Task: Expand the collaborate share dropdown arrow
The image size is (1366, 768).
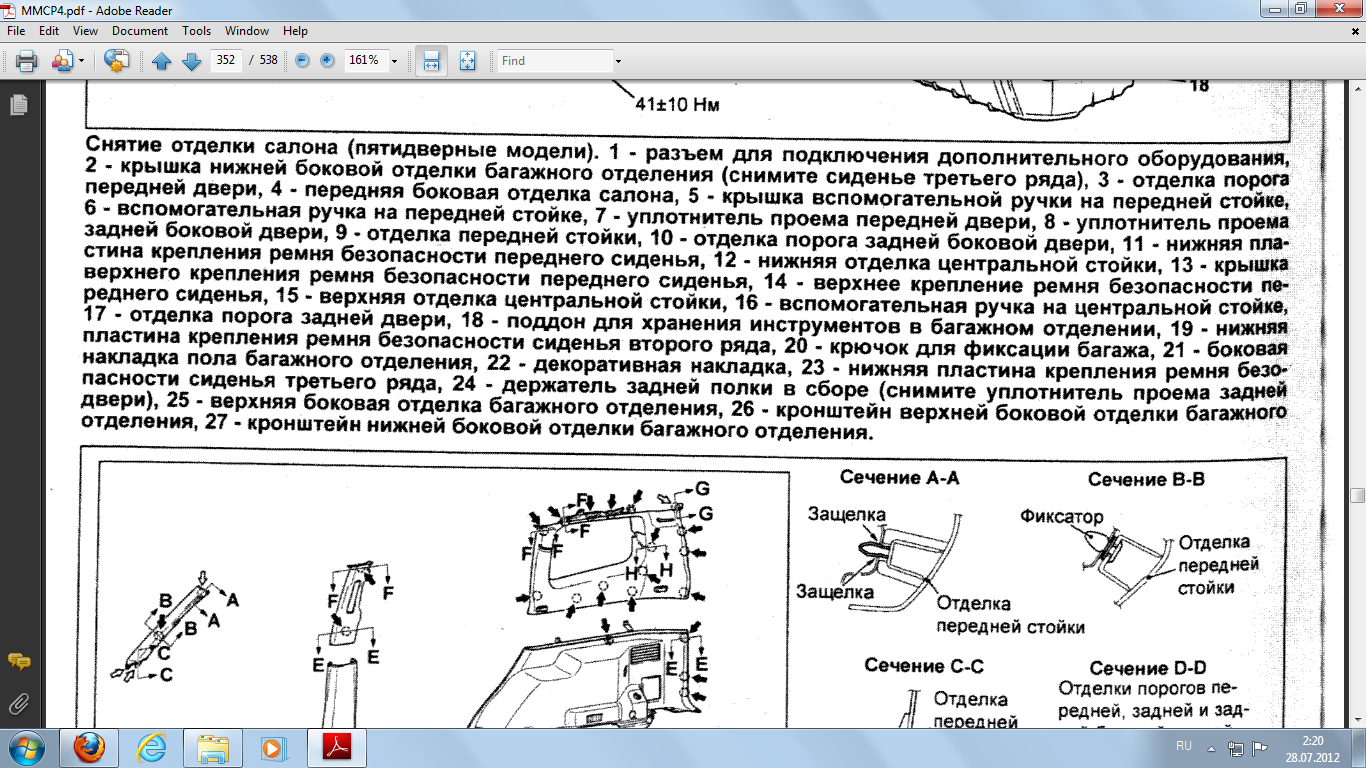Action: [x=81, y=61]
